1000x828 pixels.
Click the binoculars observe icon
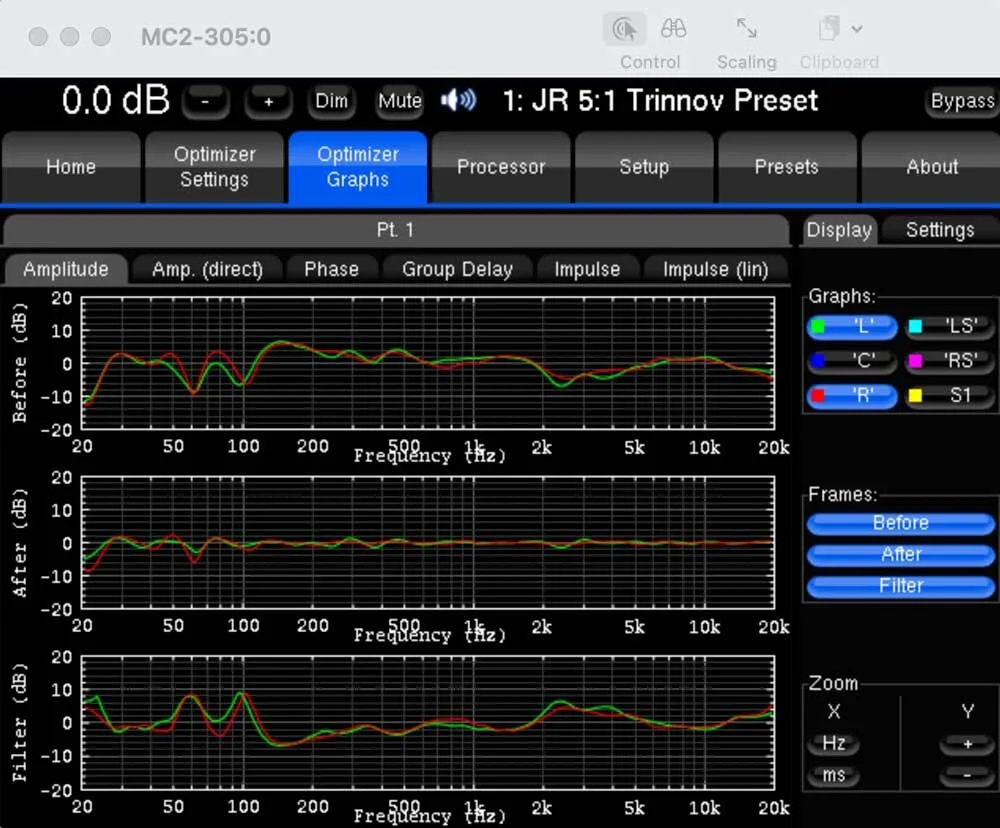[x=673, y=29]
